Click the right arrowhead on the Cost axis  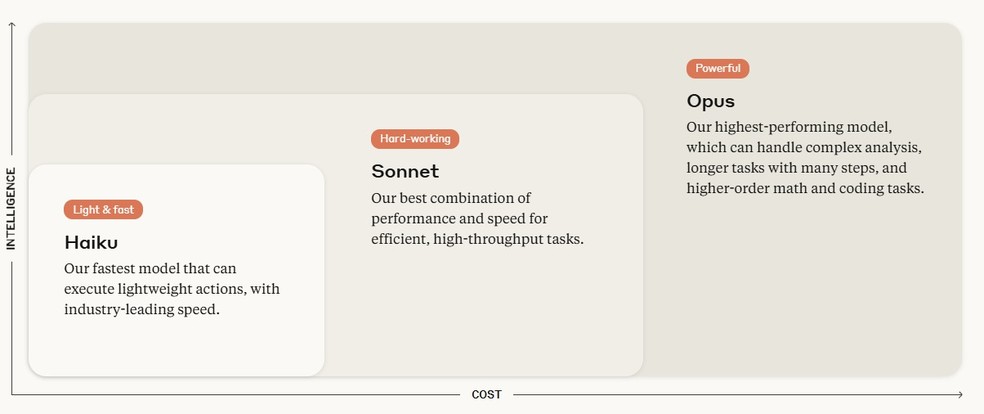coord(959,394)
